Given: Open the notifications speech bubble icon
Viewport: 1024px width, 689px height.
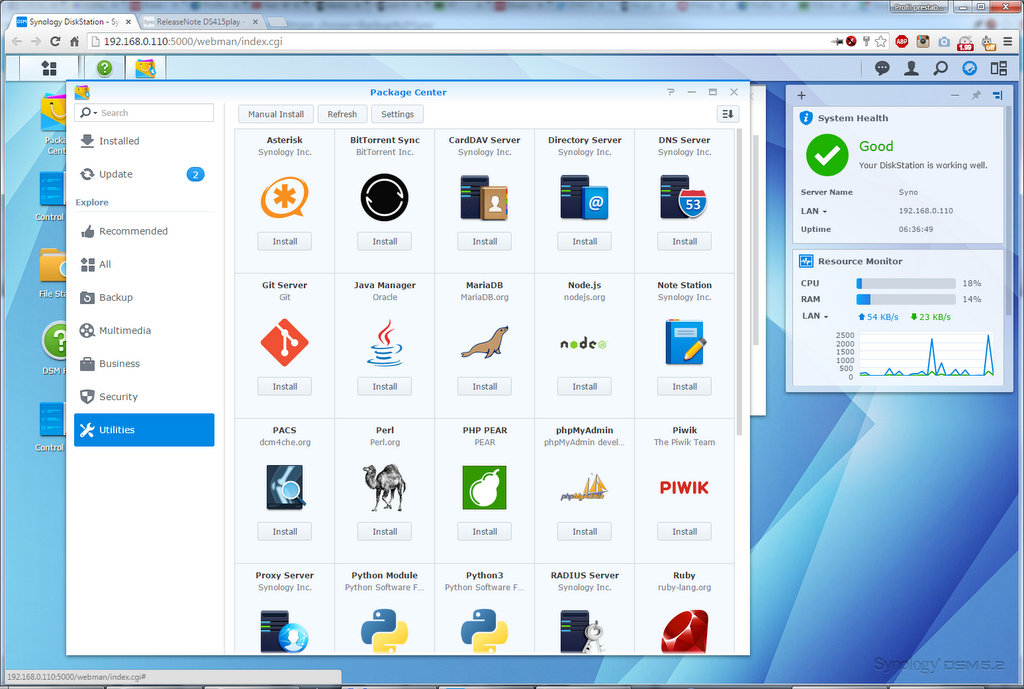Looking at the screenshot, I should (882, 68).
